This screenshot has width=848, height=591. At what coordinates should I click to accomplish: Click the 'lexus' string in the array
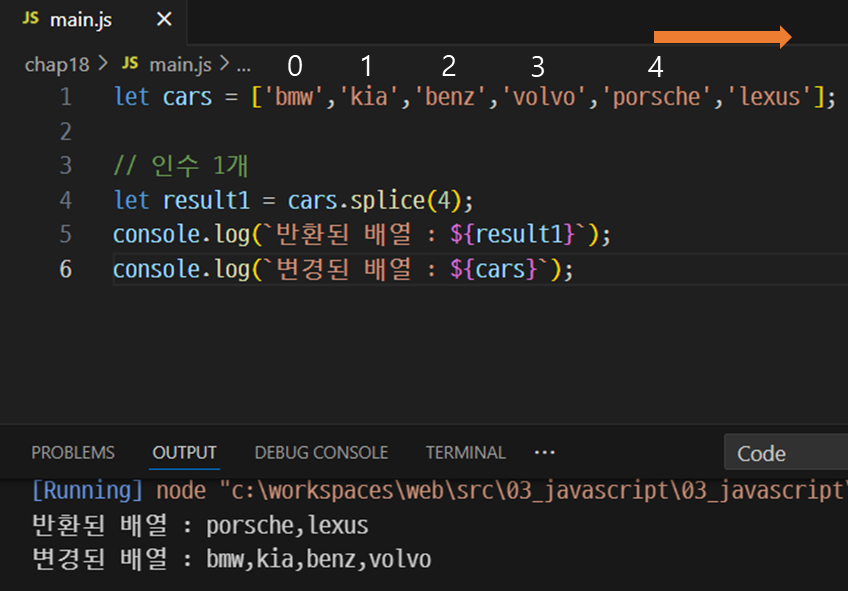click(x=770, y=97)
